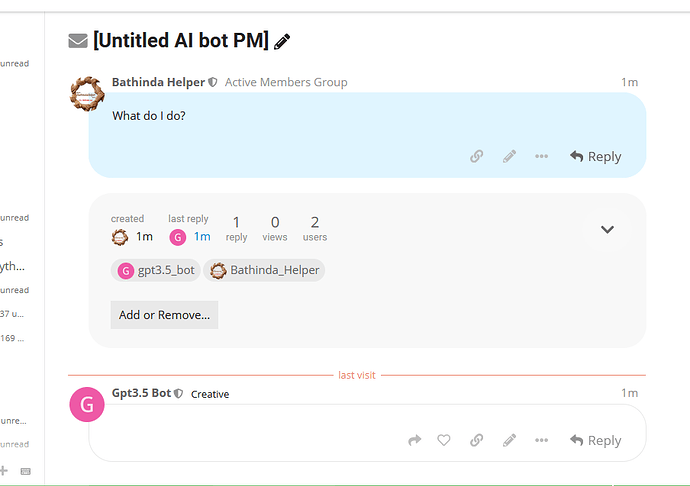Copy link of the Gpt3.5 Bot post
This screenshot has width=690, height=486.
(x=477, y=440)
